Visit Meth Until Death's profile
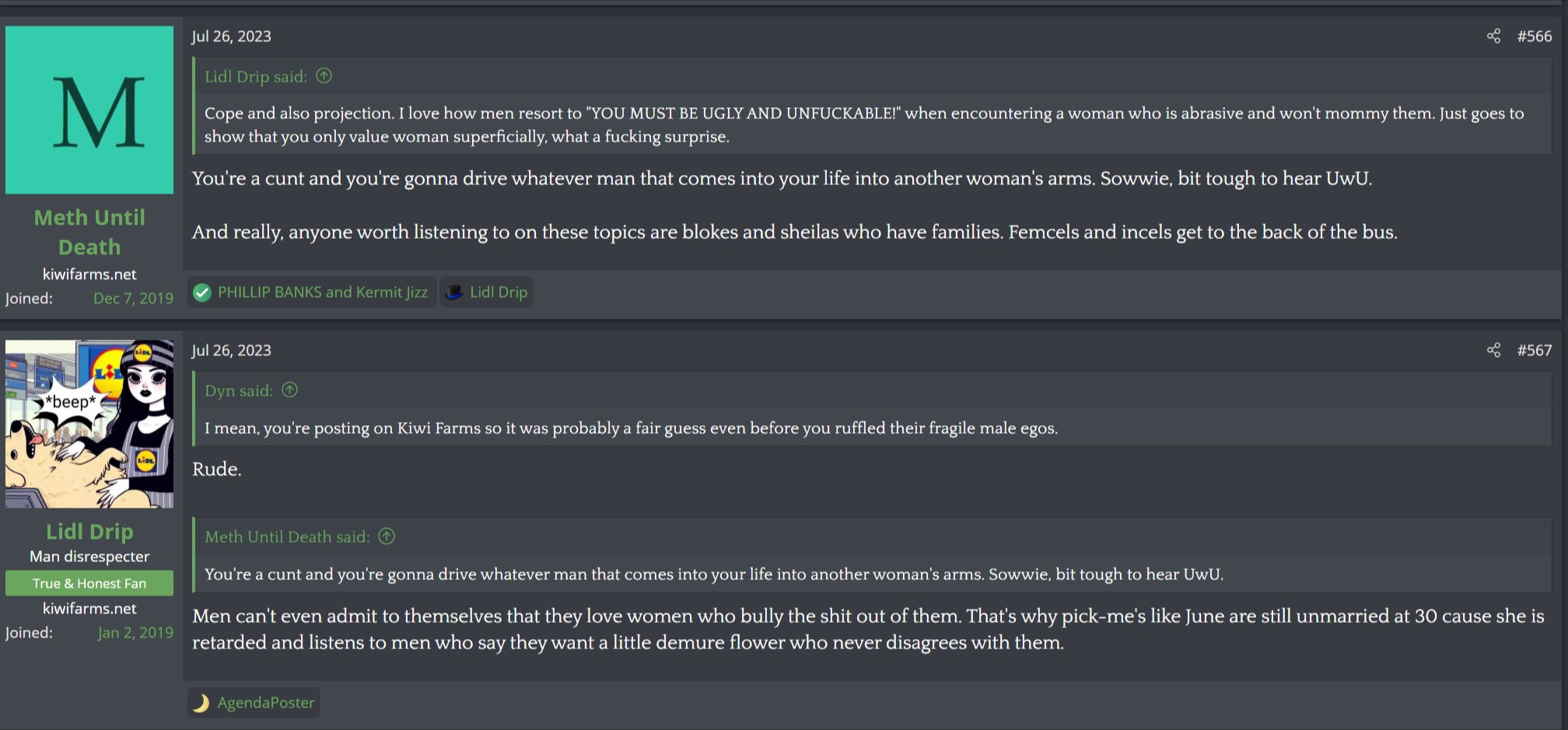 point(89,232)
